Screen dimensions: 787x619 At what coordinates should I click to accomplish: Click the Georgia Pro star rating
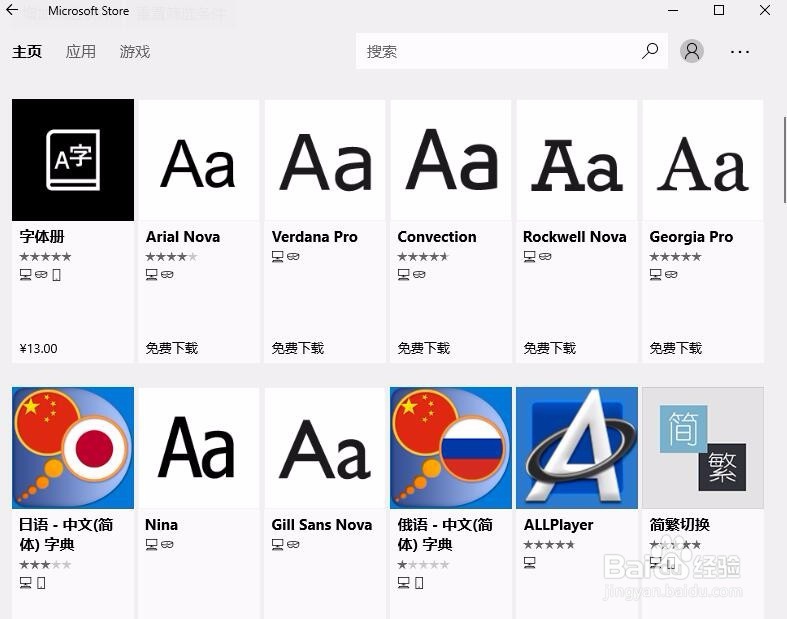click(x=675, y=257)
